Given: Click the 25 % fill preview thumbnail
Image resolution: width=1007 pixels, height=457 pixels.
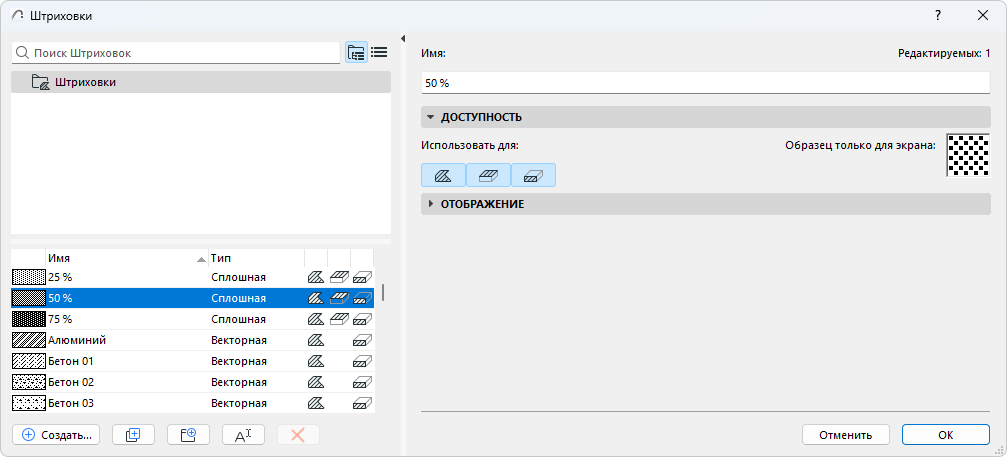Looking at the screenshot, I should (28, 277).
